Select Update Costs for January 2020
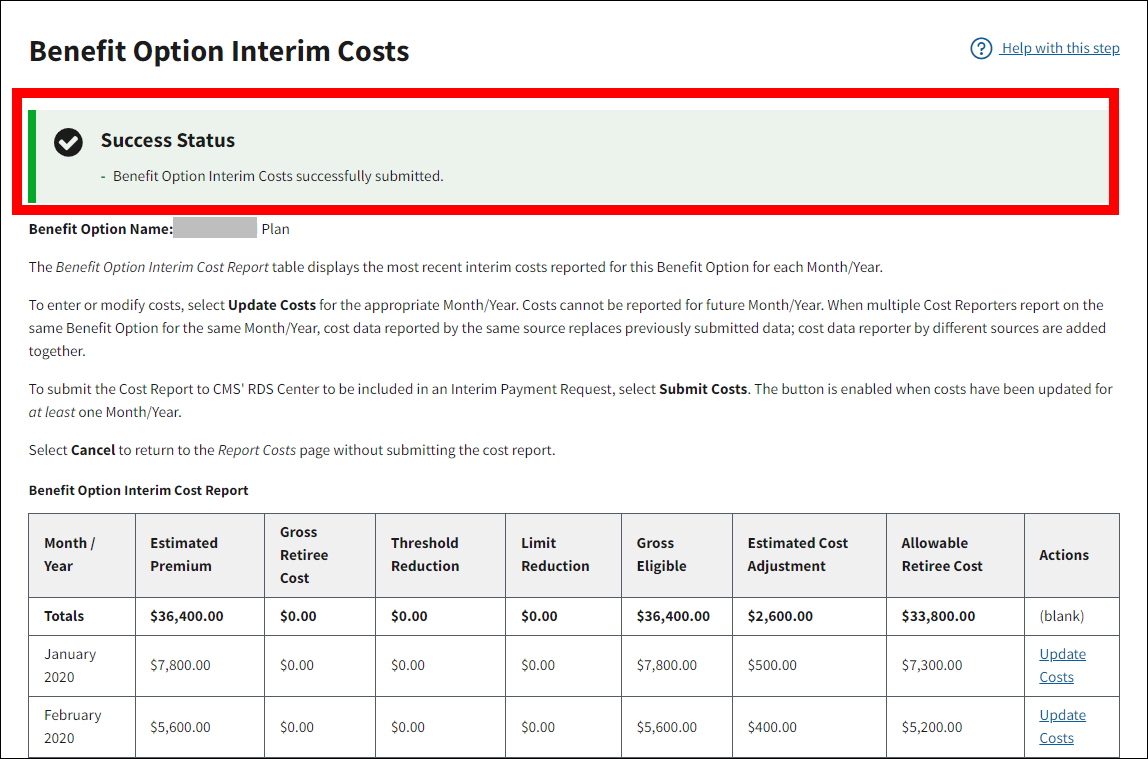1148x759 pixels. 1062,665
